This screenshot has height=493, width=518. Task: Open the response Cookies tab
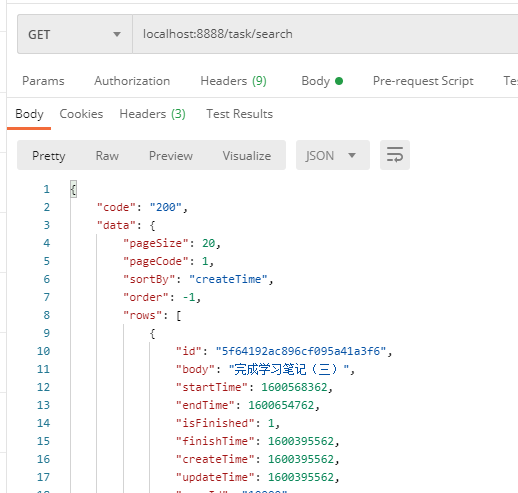[x=81, y=114]
